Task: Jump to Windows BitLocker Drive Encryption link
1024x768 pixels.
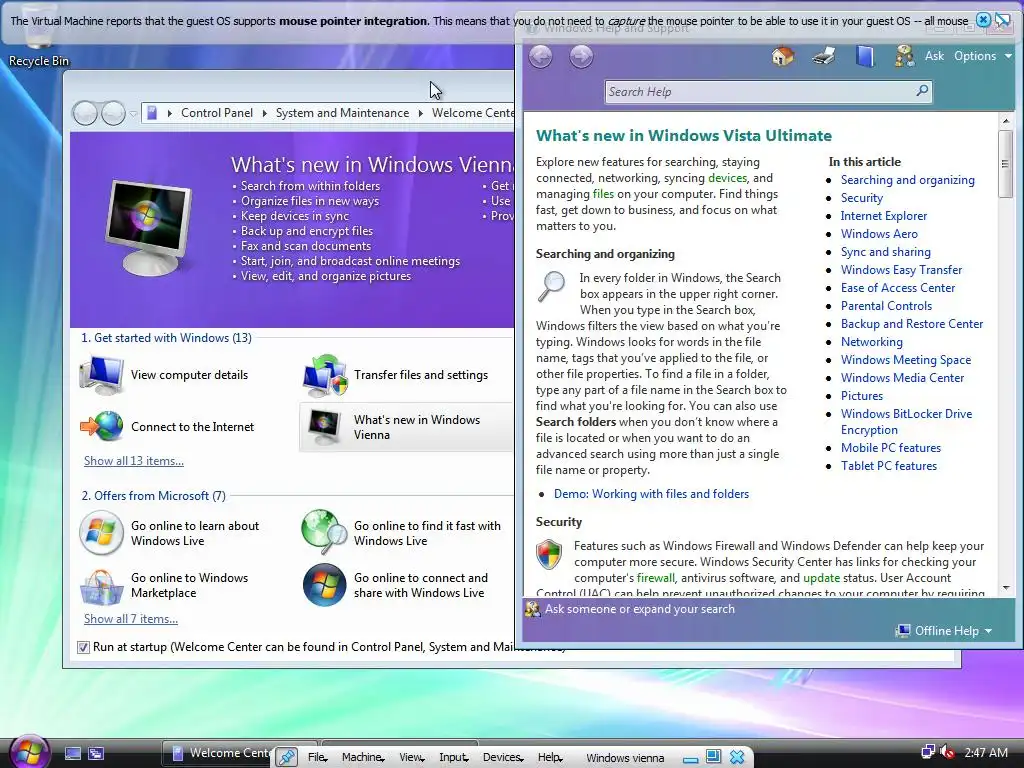Action: pyautogui.click(x=906, y=422)
